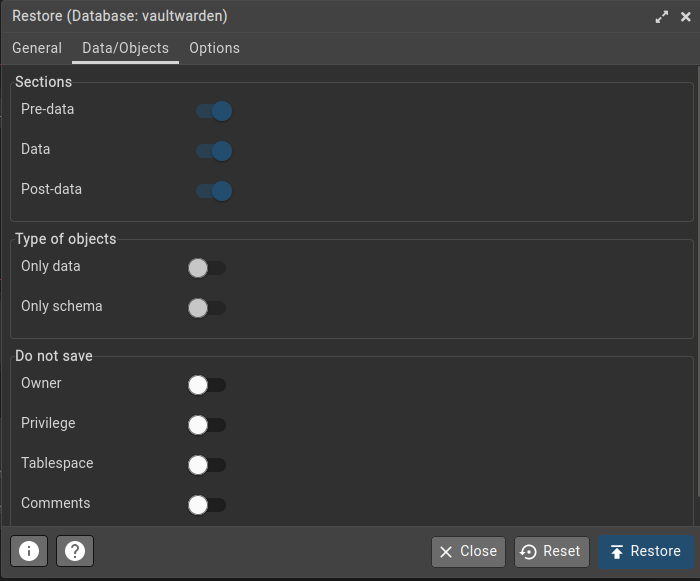Switch on the Tablespace option
This screenshot has width=700, height=581.
tap(207, 465)
